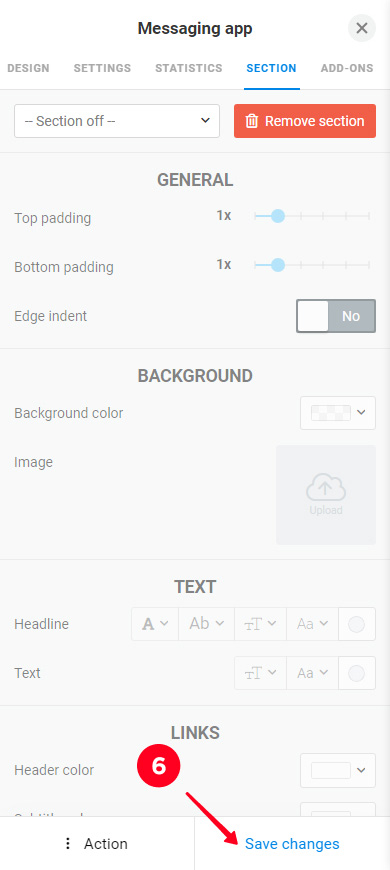Click the Headline color circle swatch
This screenshot has width=390, height=870.
click(x=356, y=624)
